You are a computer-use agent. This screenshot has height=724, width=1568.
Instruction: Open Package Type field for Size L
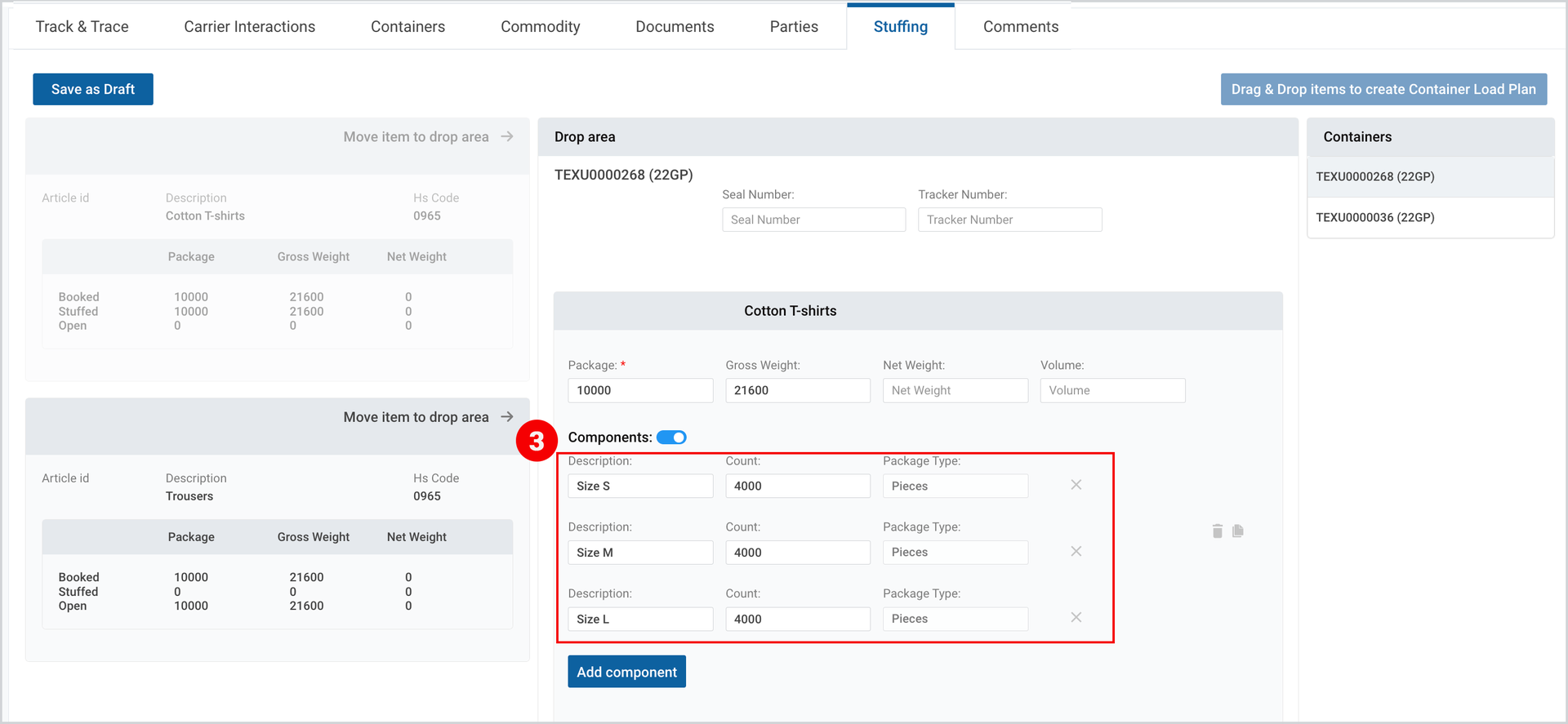pos(955,619)
